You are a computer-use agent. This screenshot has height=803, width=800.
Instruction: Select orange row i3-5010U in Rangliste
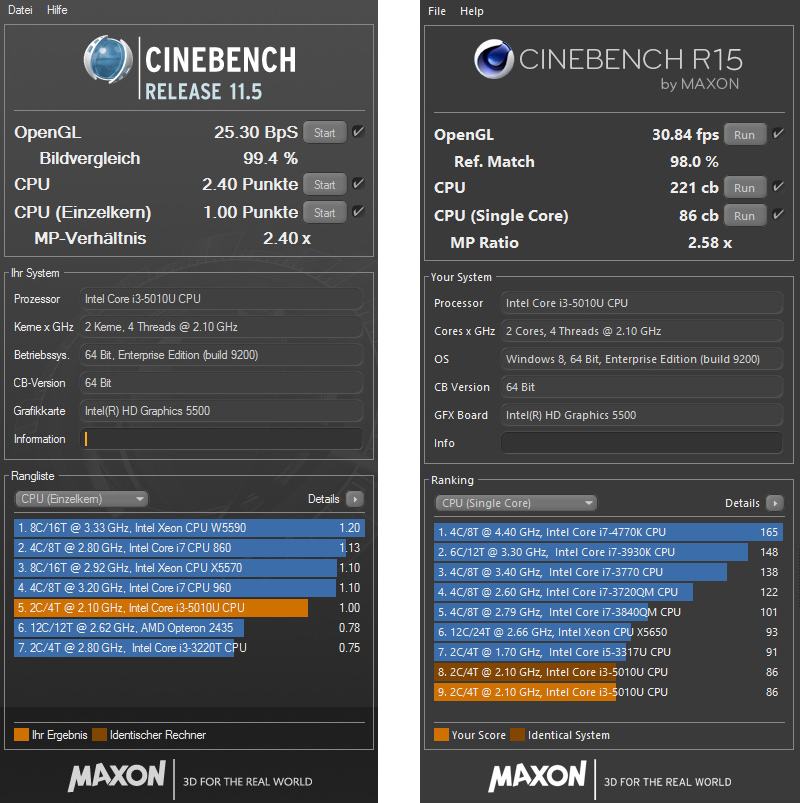click(x=189, y=608)
